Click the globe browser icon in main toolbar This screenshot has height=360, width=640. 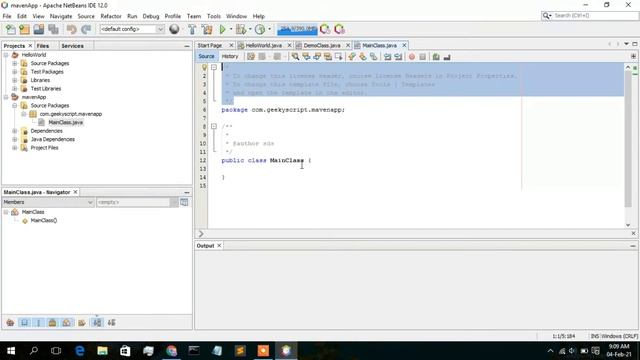click(x=174, y=29)
